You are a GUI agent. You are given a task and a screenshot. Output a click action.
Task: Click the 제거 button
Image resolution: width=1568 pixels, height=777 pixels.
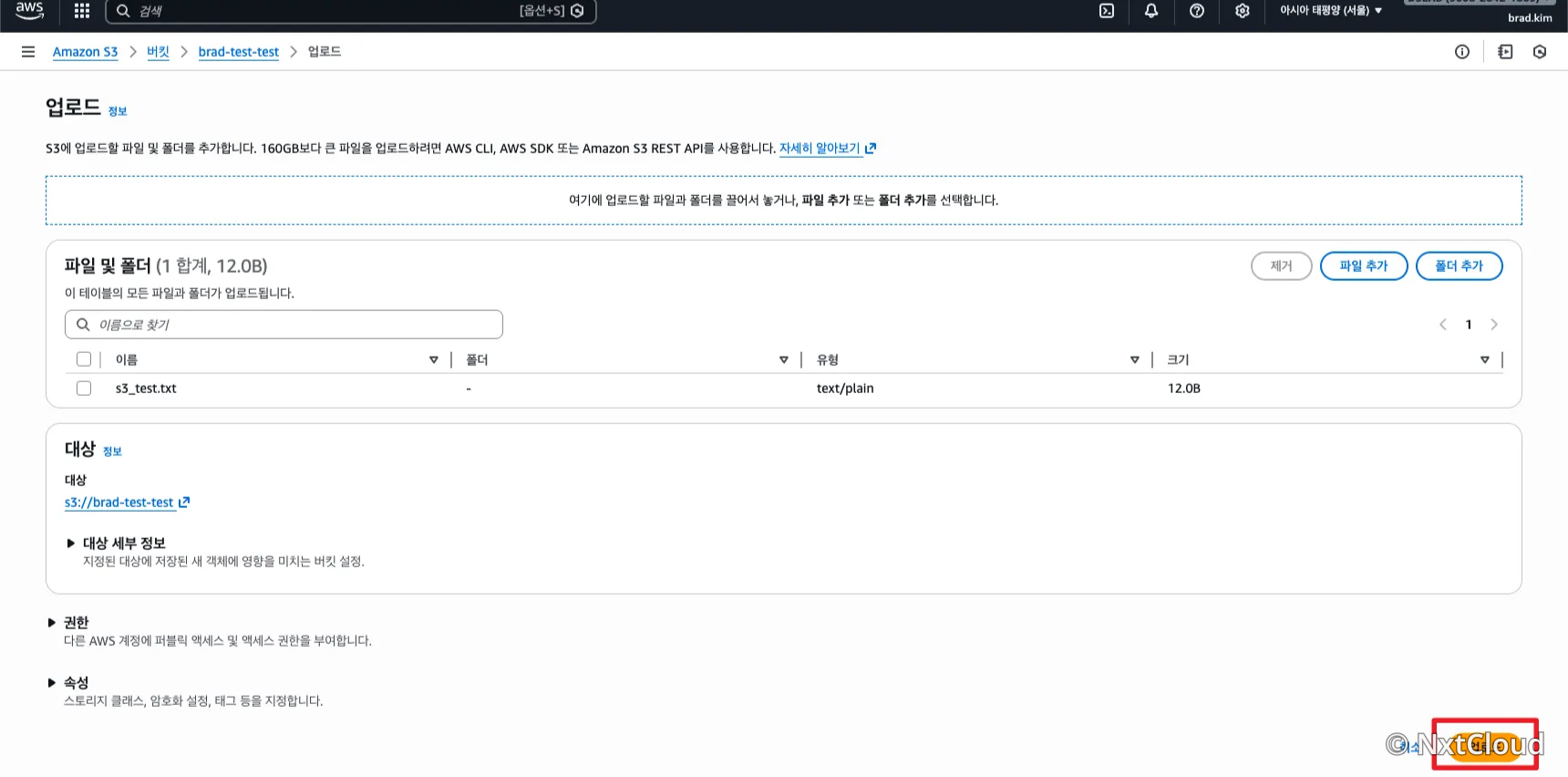click(1281, 265)
